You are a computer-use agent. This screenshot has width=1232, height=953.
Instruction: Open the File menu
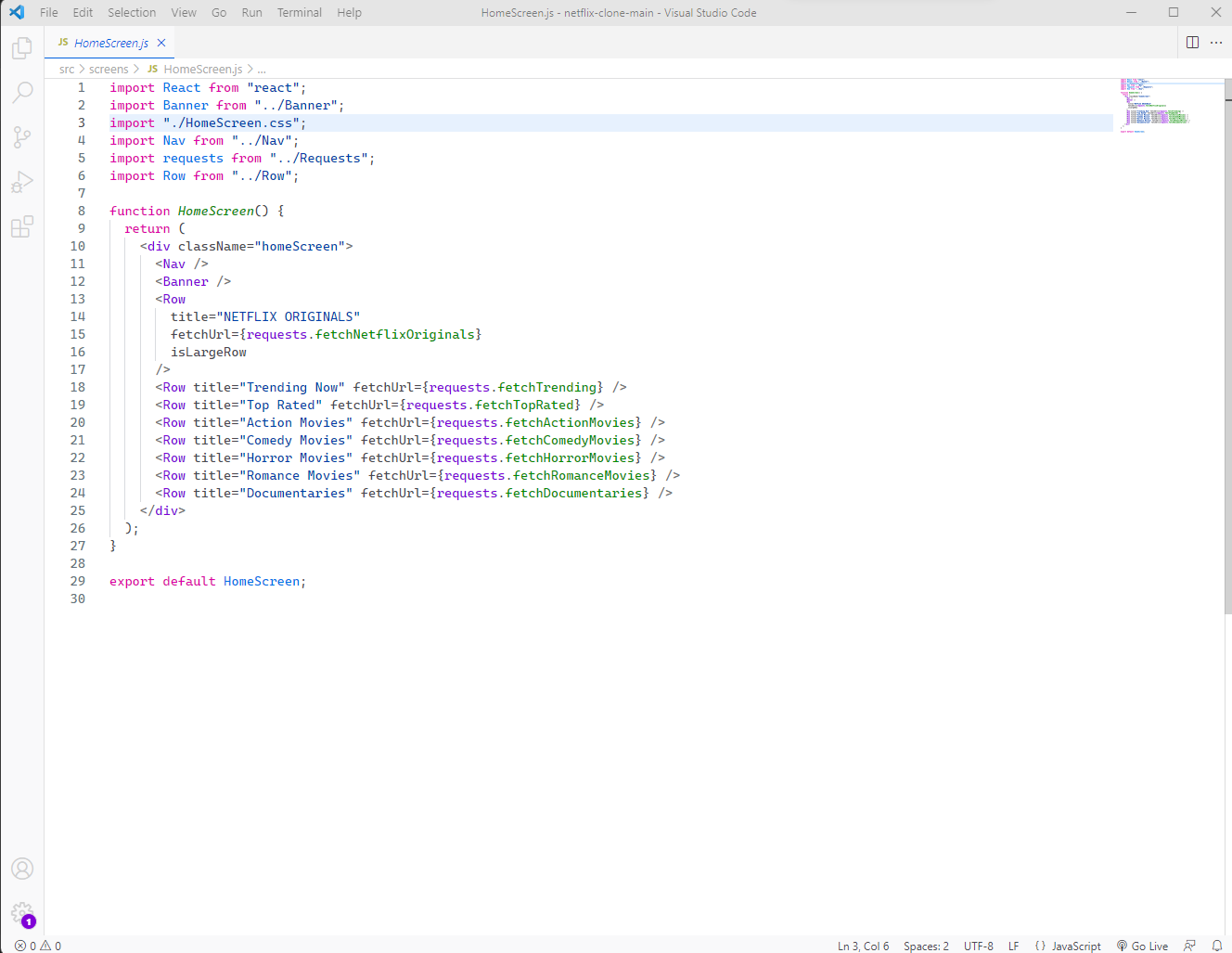pos(49,12)
